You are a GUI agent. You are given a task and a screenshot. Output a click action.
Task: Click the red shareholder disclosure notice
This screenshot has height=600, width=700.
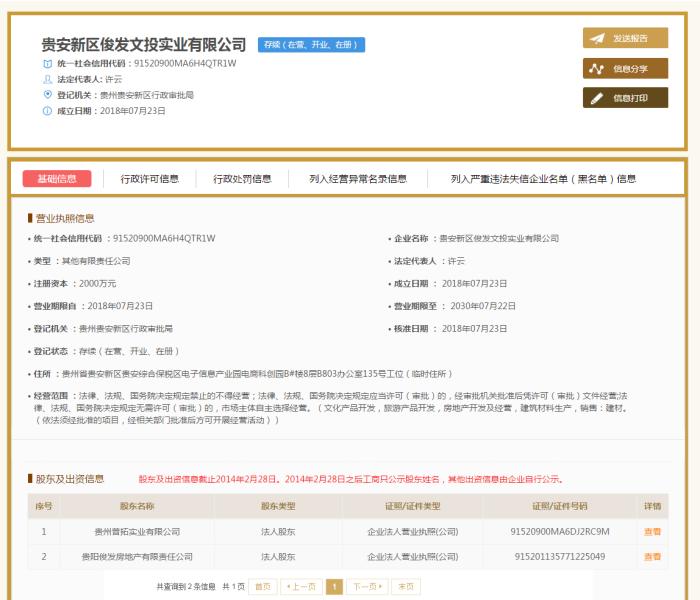(351, 479)
